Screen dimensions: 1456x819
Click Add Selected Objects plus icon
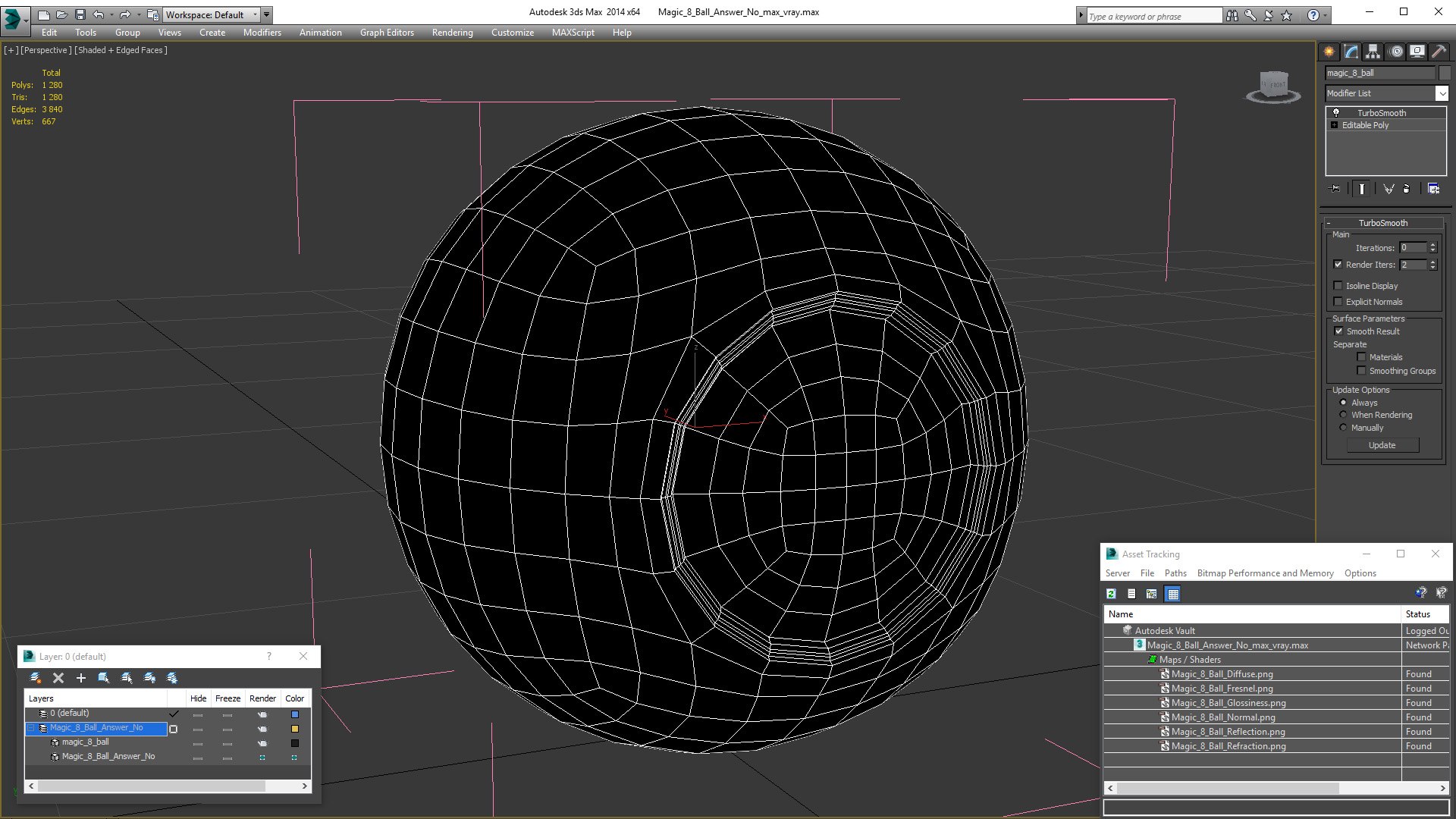pos(81,678)
